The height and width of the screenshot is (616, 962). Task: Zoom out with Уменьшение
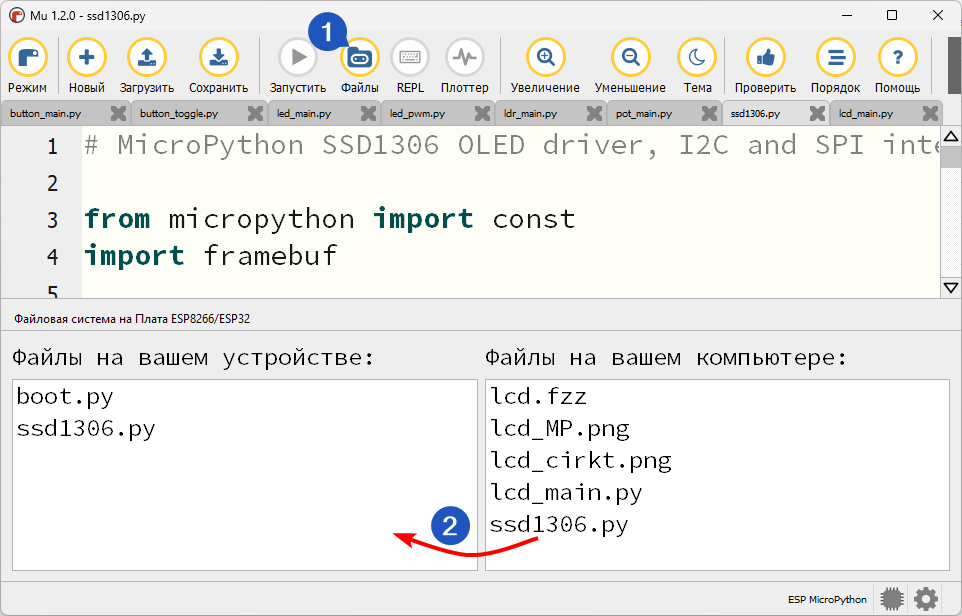pos(630,66)
